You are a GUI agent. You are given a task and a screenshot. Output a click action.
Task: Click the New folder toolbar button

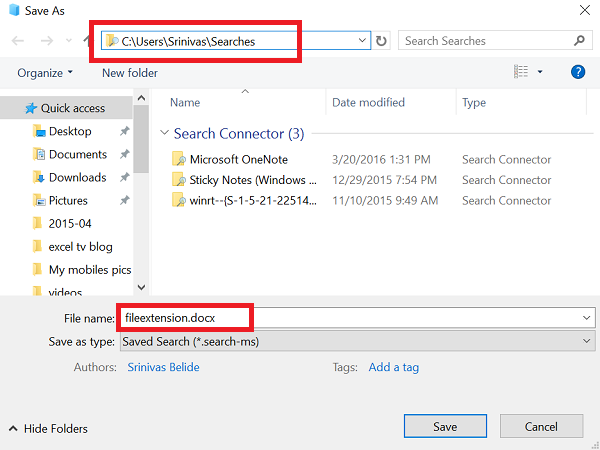(130, 73)
